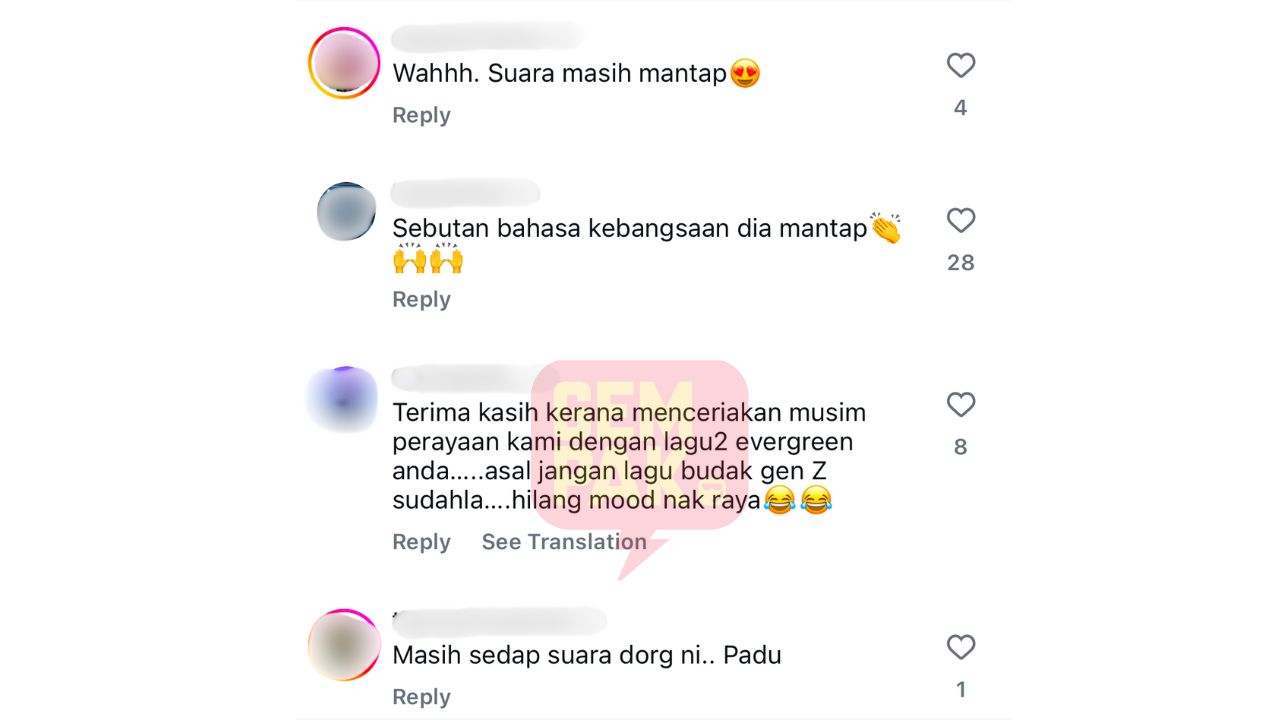Like the 'Terima kasih kerana menceriakan' comment
1280x720 pixels.
pyautogui.click(x=960, y=405)
